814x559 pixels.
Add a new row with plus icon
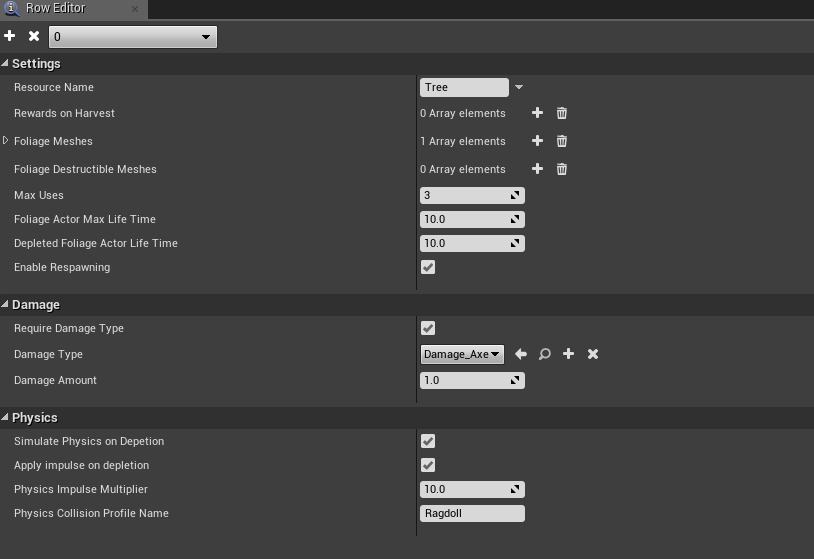click(x=9, y=36)
